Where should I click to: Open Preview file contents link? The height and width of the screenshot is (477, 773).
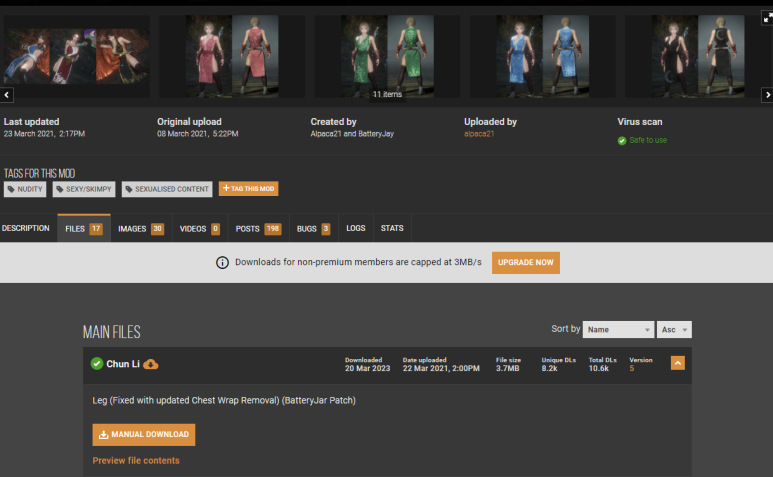[136, 460]
